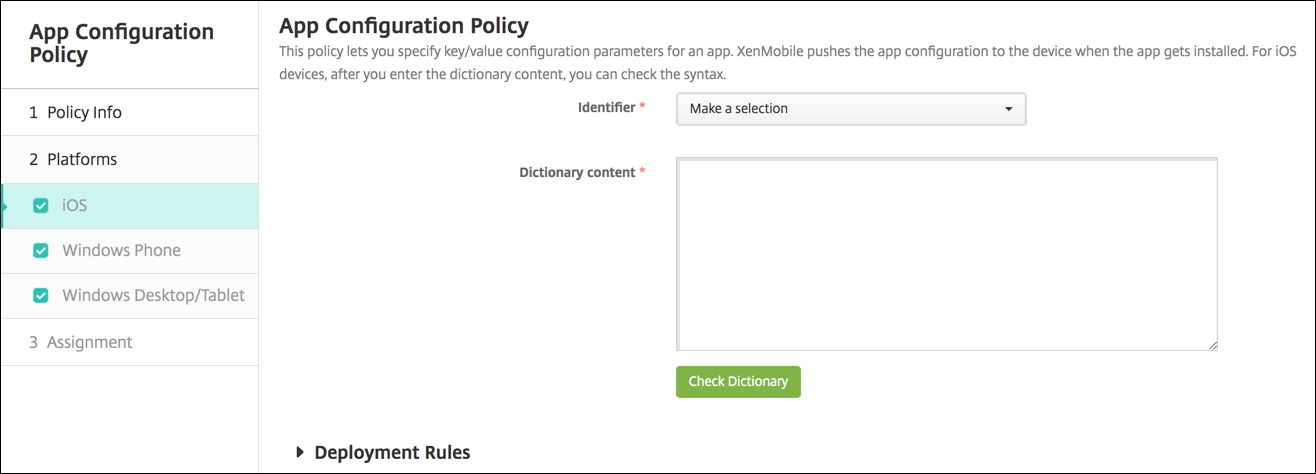Screen dimensions: 1316x474
Task: Click the Dictionary content field label
Action: 577,172
